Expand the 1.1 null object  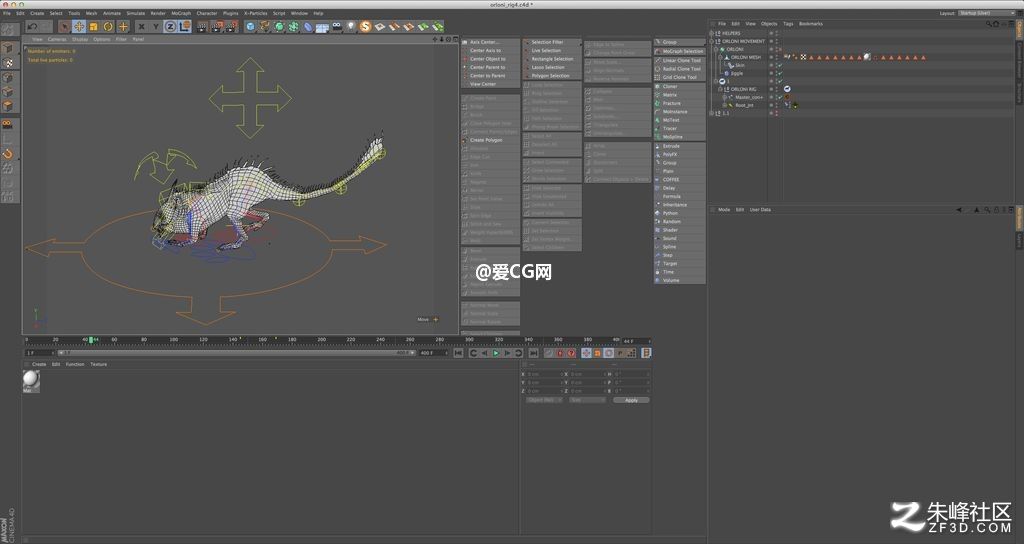pos(712,113)
